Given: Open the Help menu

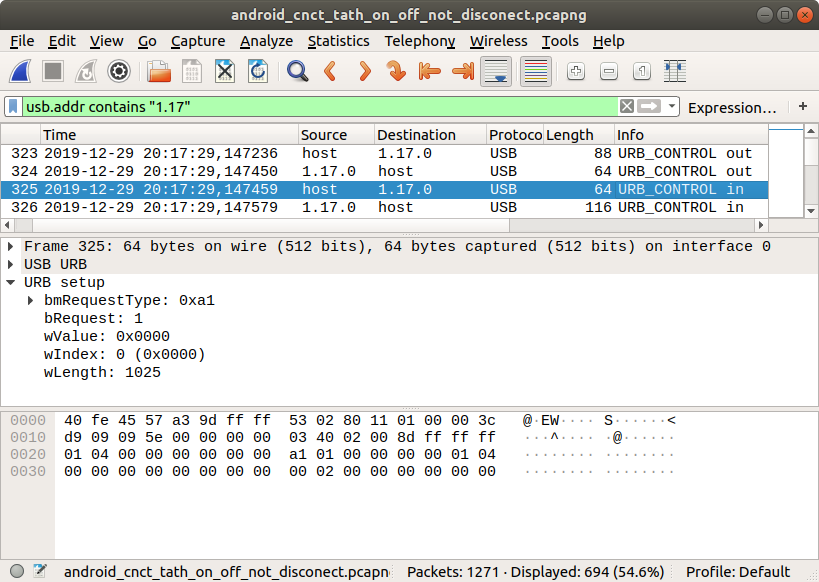Looking at the screenshot, I should click(x=609, y=41).
